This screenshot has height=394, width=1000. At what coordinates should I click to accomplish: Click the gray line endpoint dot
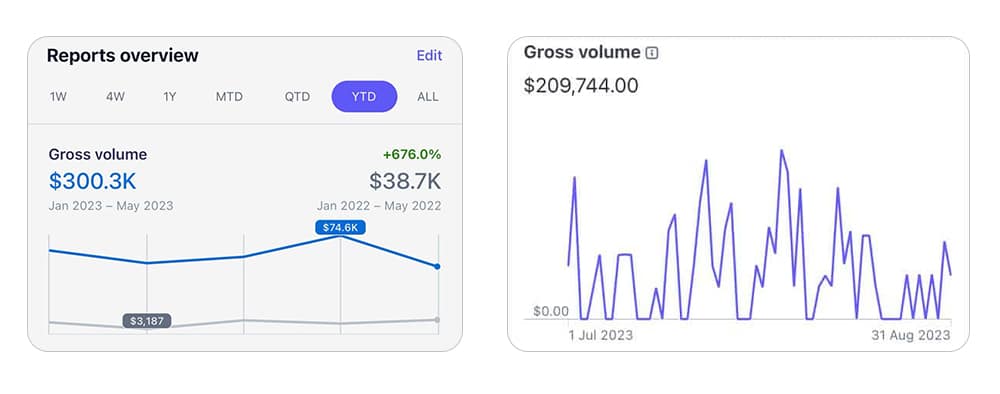pos(438,319)
